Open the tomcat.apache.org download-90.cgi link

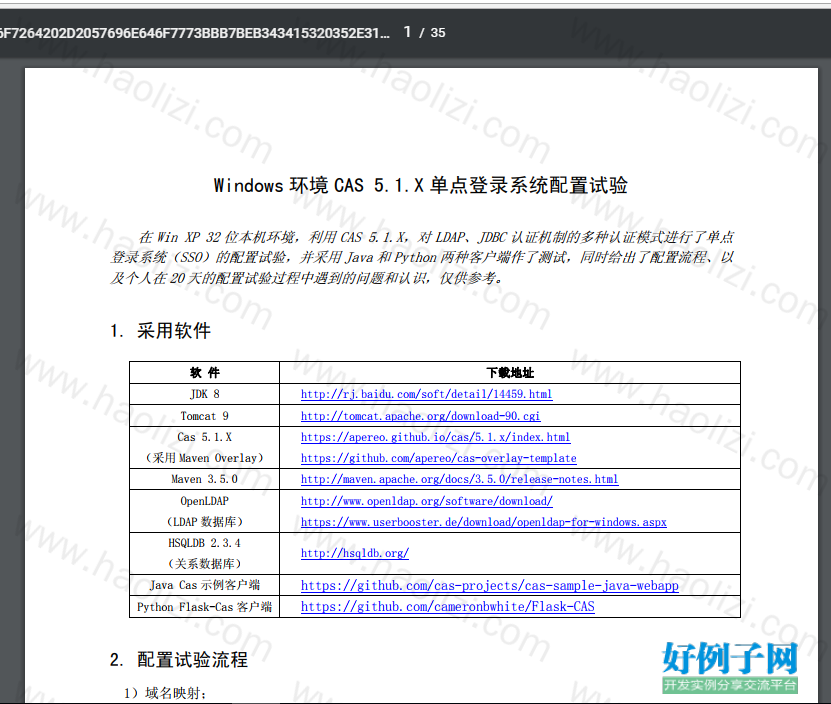(420, 416)
